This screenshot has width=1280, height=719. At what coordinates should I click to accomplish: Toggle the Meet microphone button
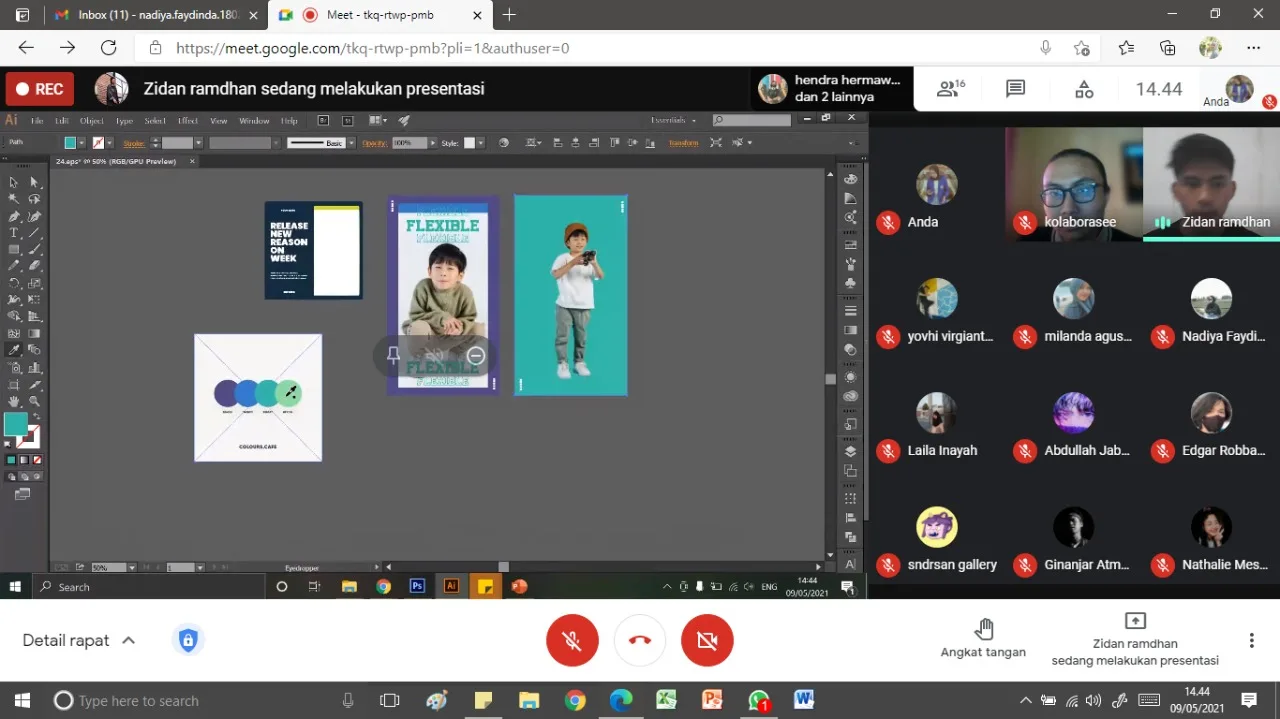click(x=572, y=640)
